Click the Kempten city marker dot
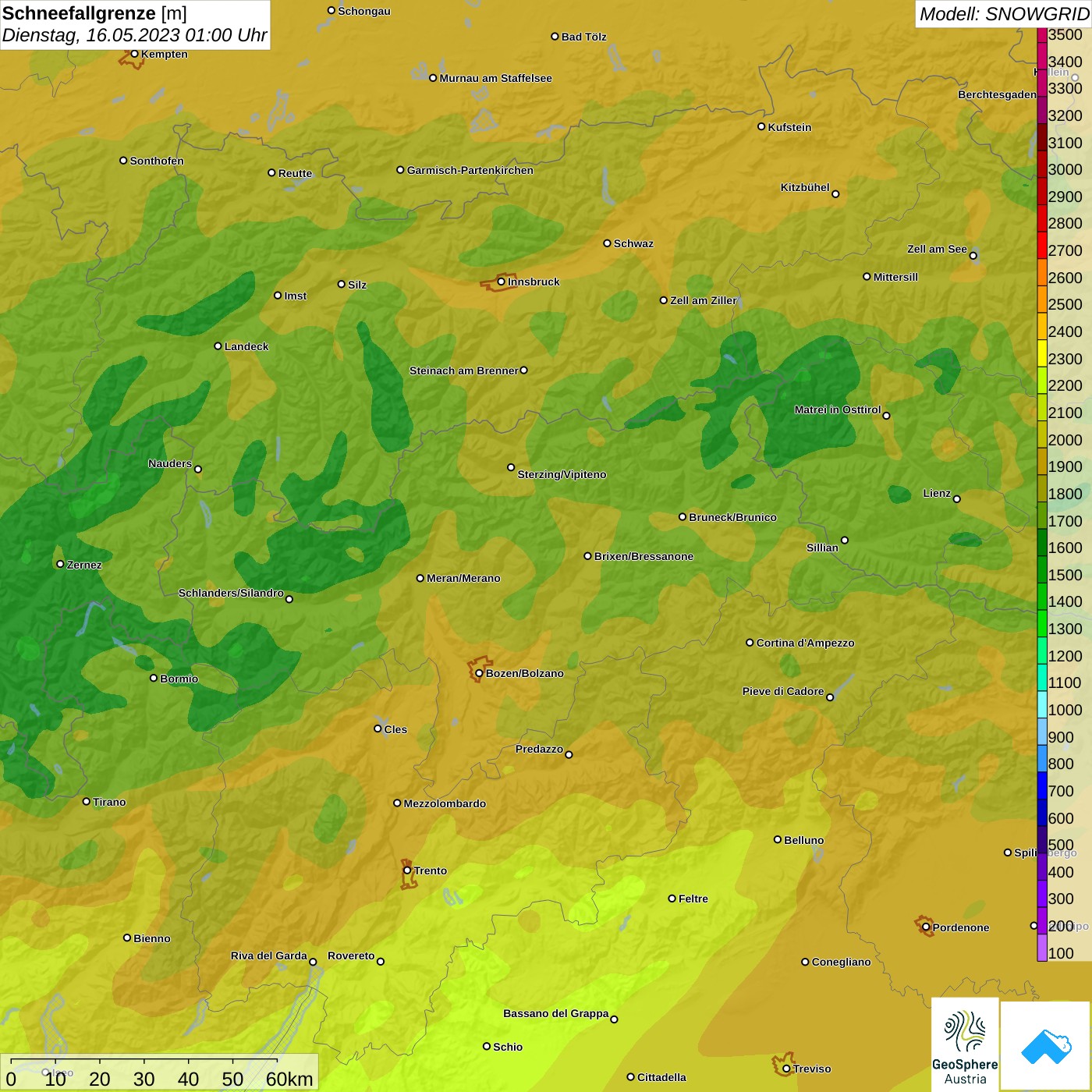Screen dimensions: 1092x1092 (x=134, y=54)
